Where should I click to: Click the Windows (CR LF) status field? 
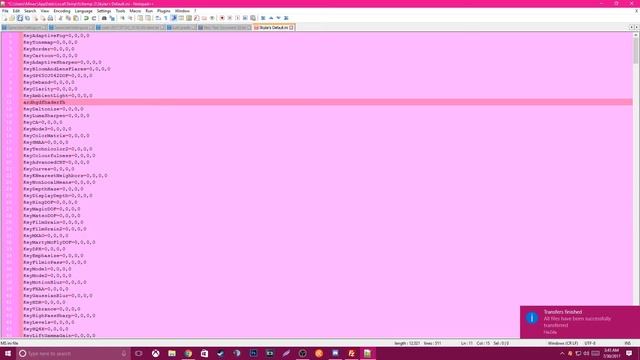click(562, 343)
